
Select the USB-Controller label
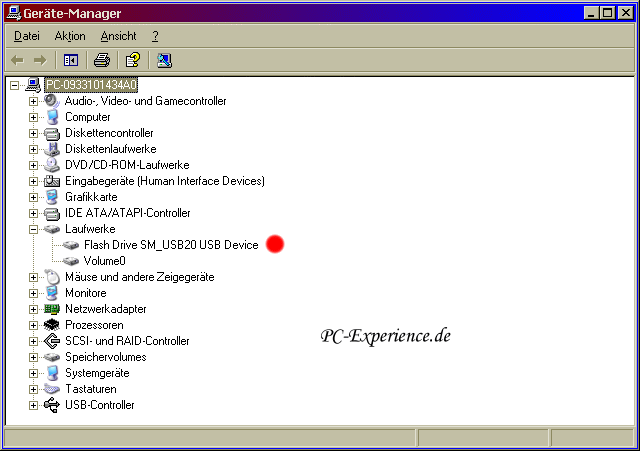tap(100, 405)
